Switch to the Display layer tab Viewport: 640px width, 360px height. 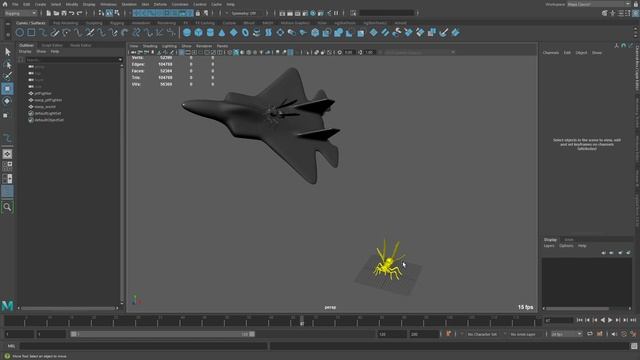coord(550,240)
